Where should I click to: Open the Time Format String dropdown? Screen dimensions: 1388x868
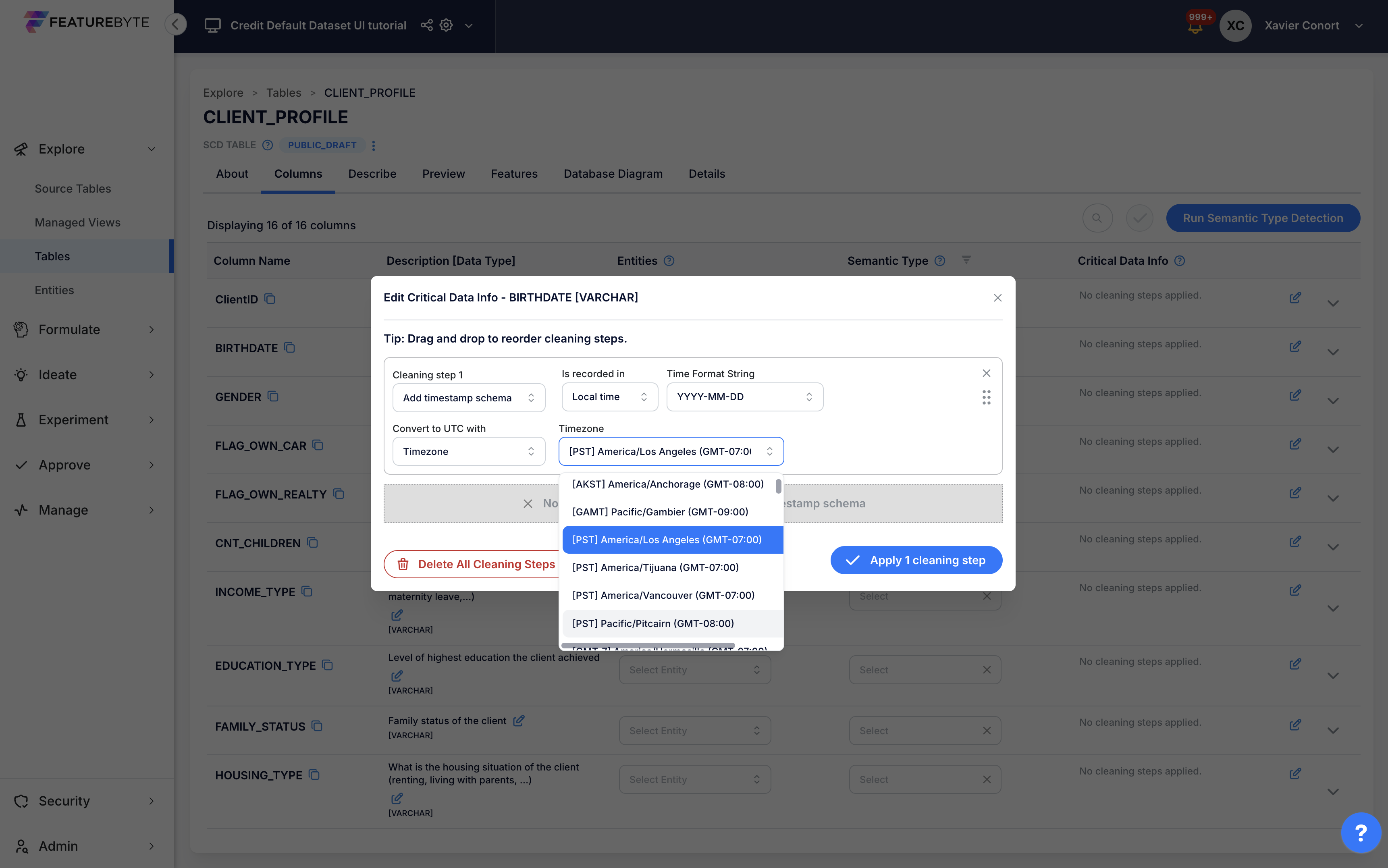744,397
